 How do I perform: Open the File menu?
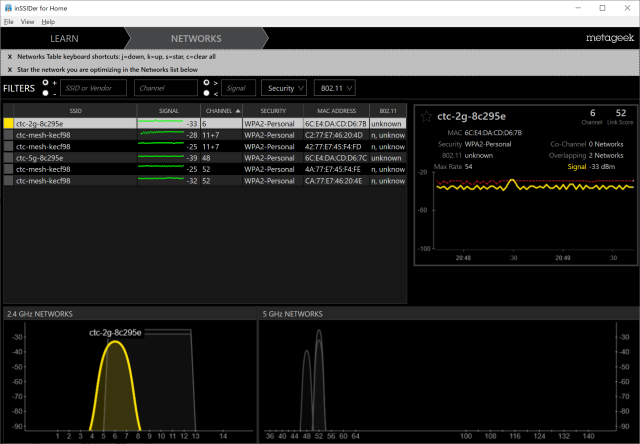9,22
